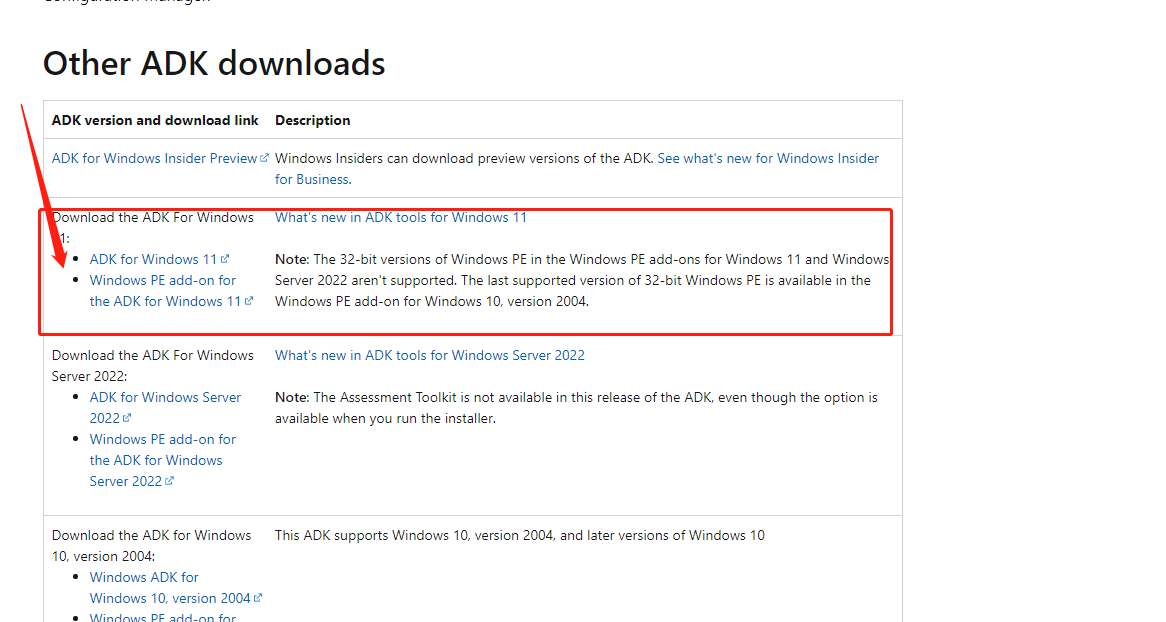Screen dimensions: 1166x622
Task: Open Windows PE add-on for ADK for Windows Server 2022
Action: (163, 460)
